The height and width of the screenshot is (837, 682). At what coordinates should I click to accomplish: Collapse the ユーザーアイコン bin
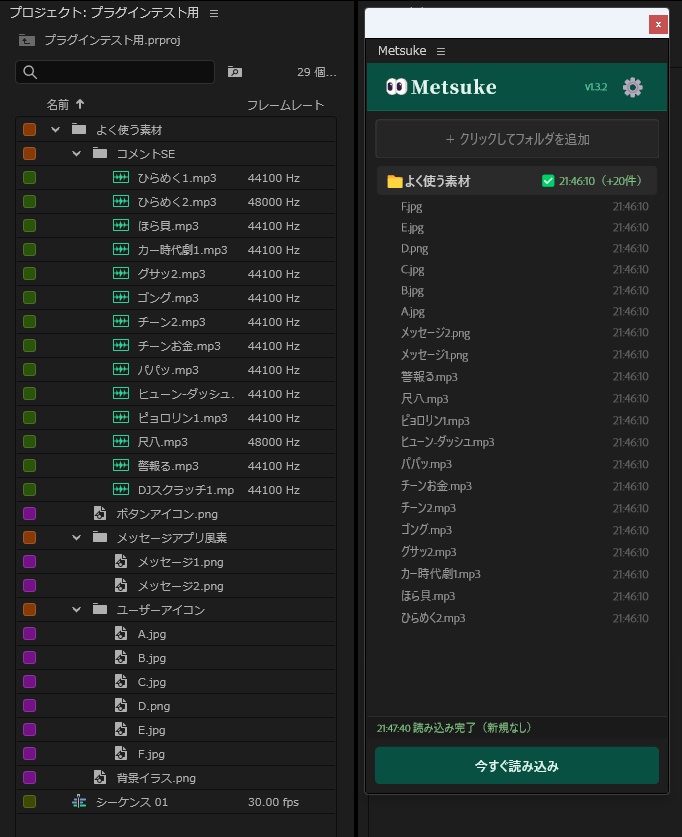pos(76,610)
